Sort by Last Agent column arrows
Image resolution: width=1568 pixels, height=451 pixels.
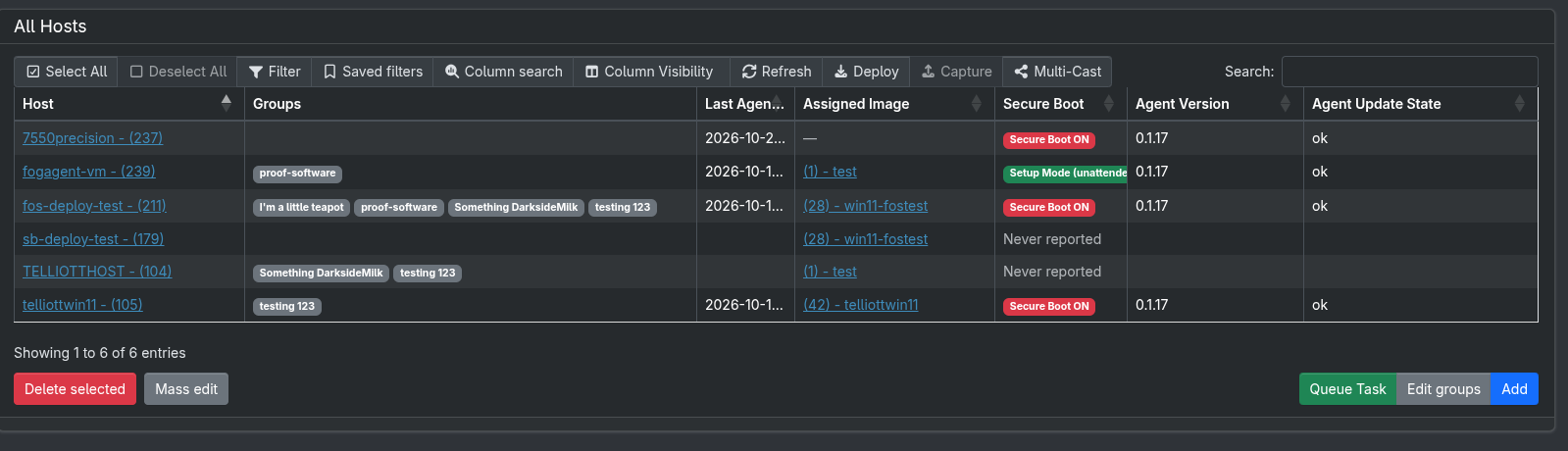(778, 103)
